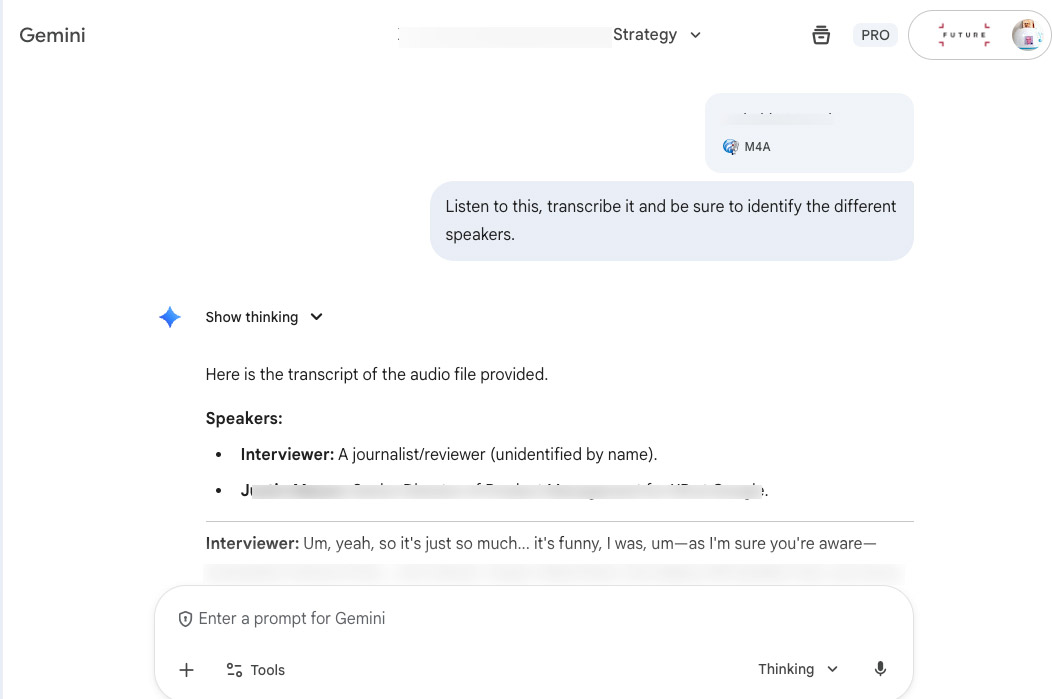Click the Interviewer speaker bullet item

(x=448, y=454)
